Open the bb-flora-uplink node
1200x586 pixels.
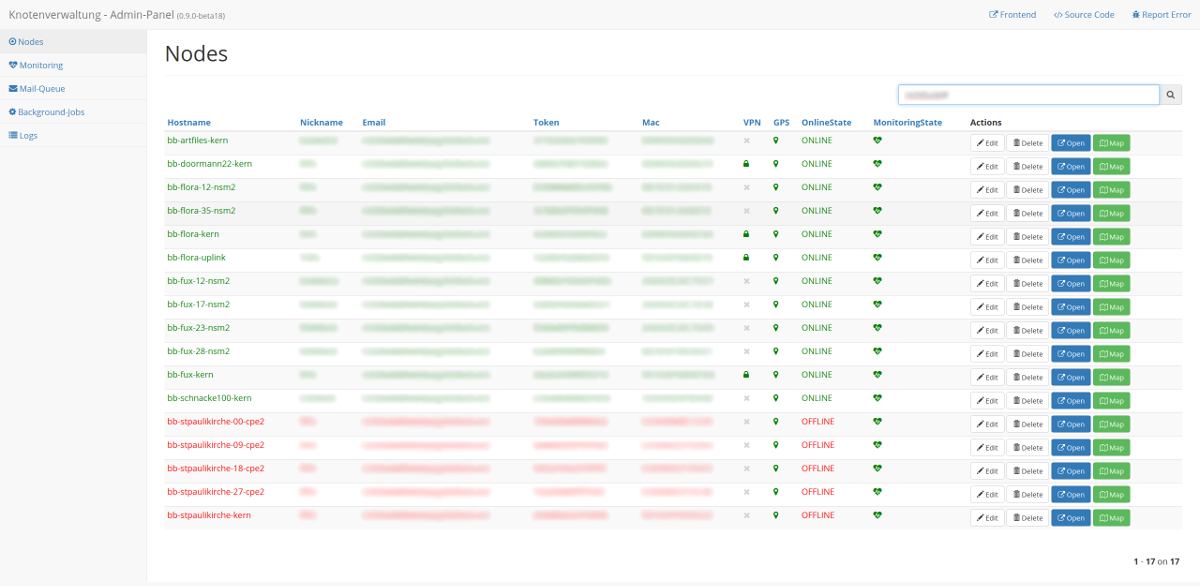[x=1070, y=260]
